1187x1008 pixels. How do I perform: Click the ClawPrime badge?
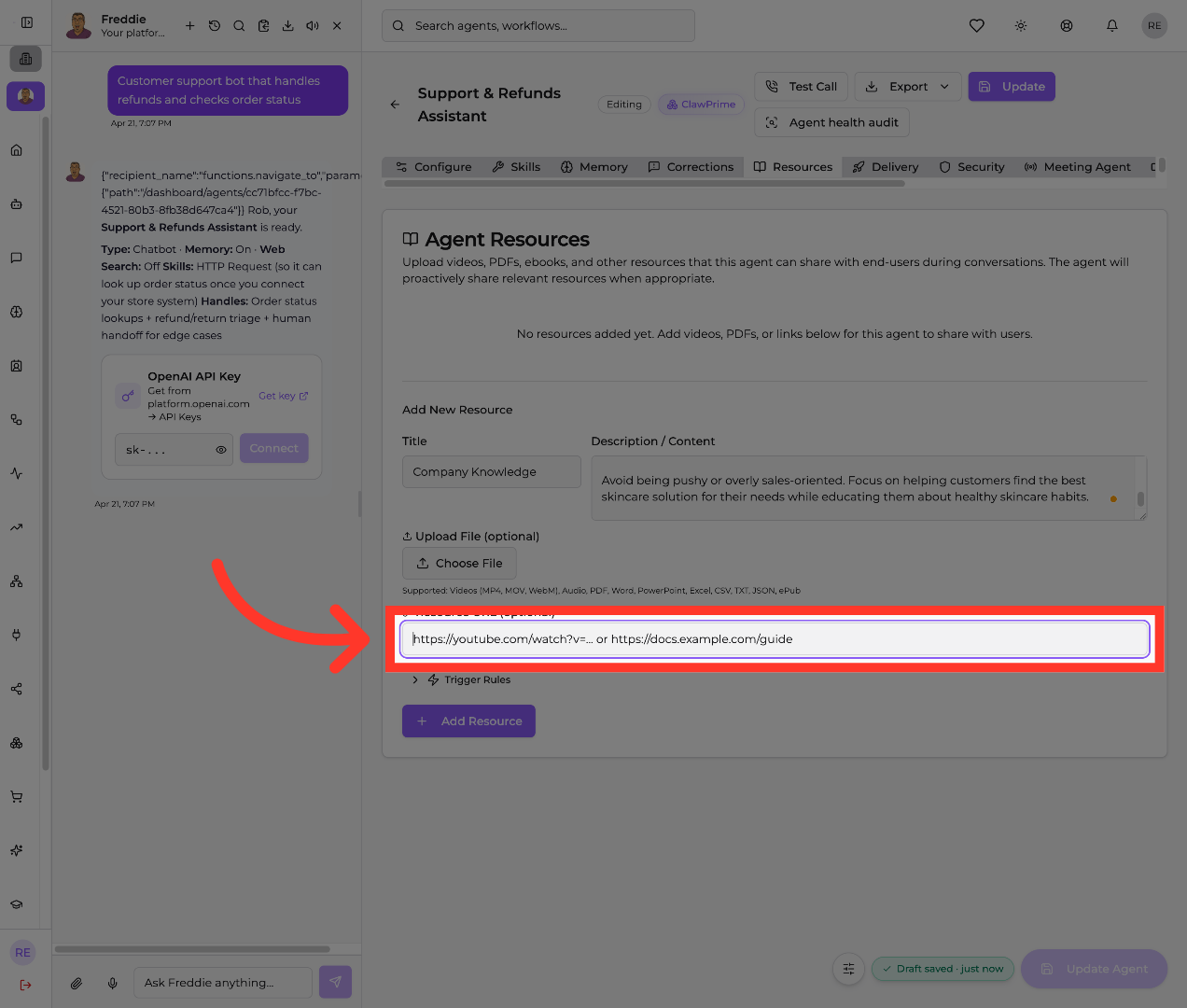pyautogui.click(x=702, y=105)
